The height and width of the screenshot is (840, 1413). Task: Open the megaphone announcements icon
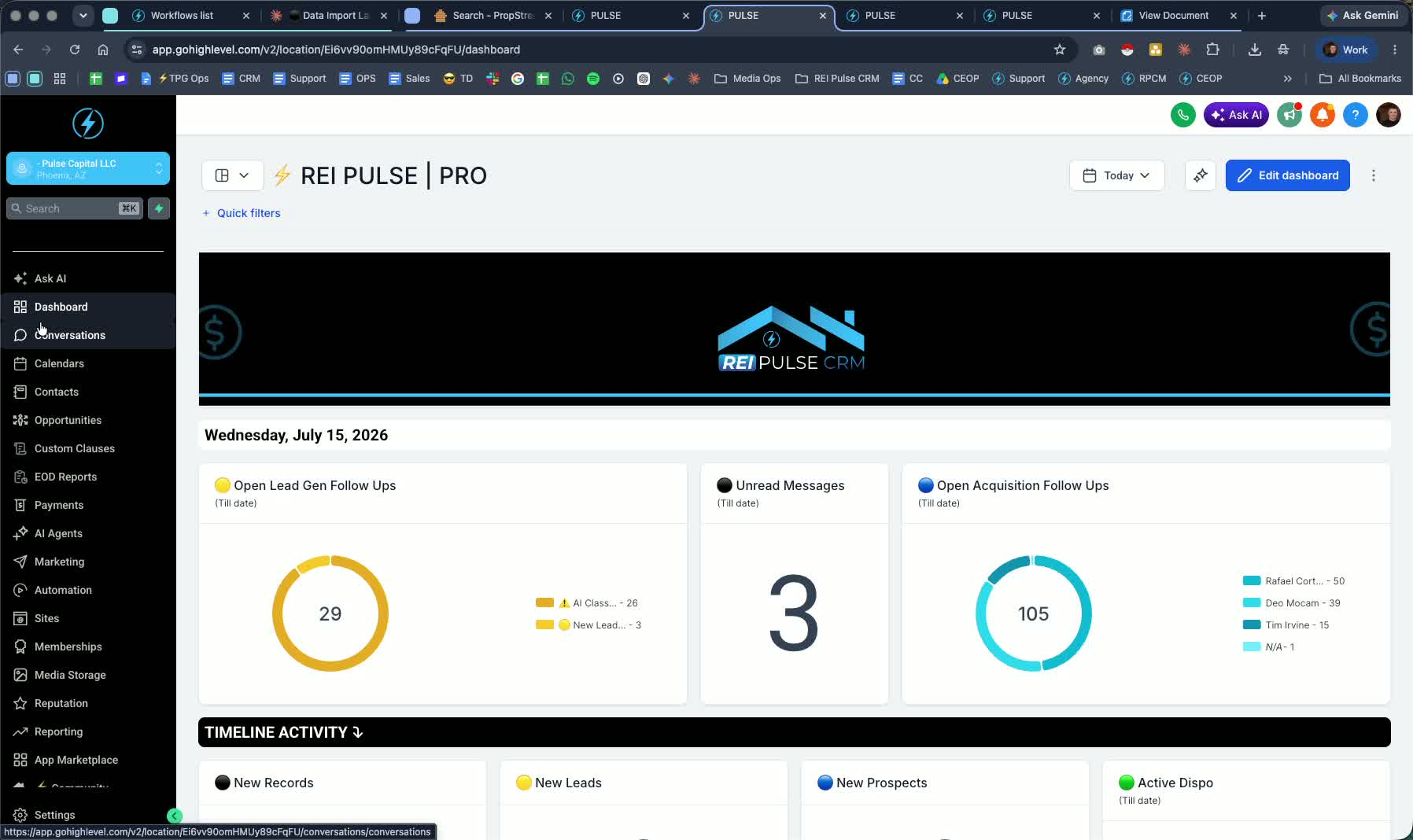point(1289,115)
